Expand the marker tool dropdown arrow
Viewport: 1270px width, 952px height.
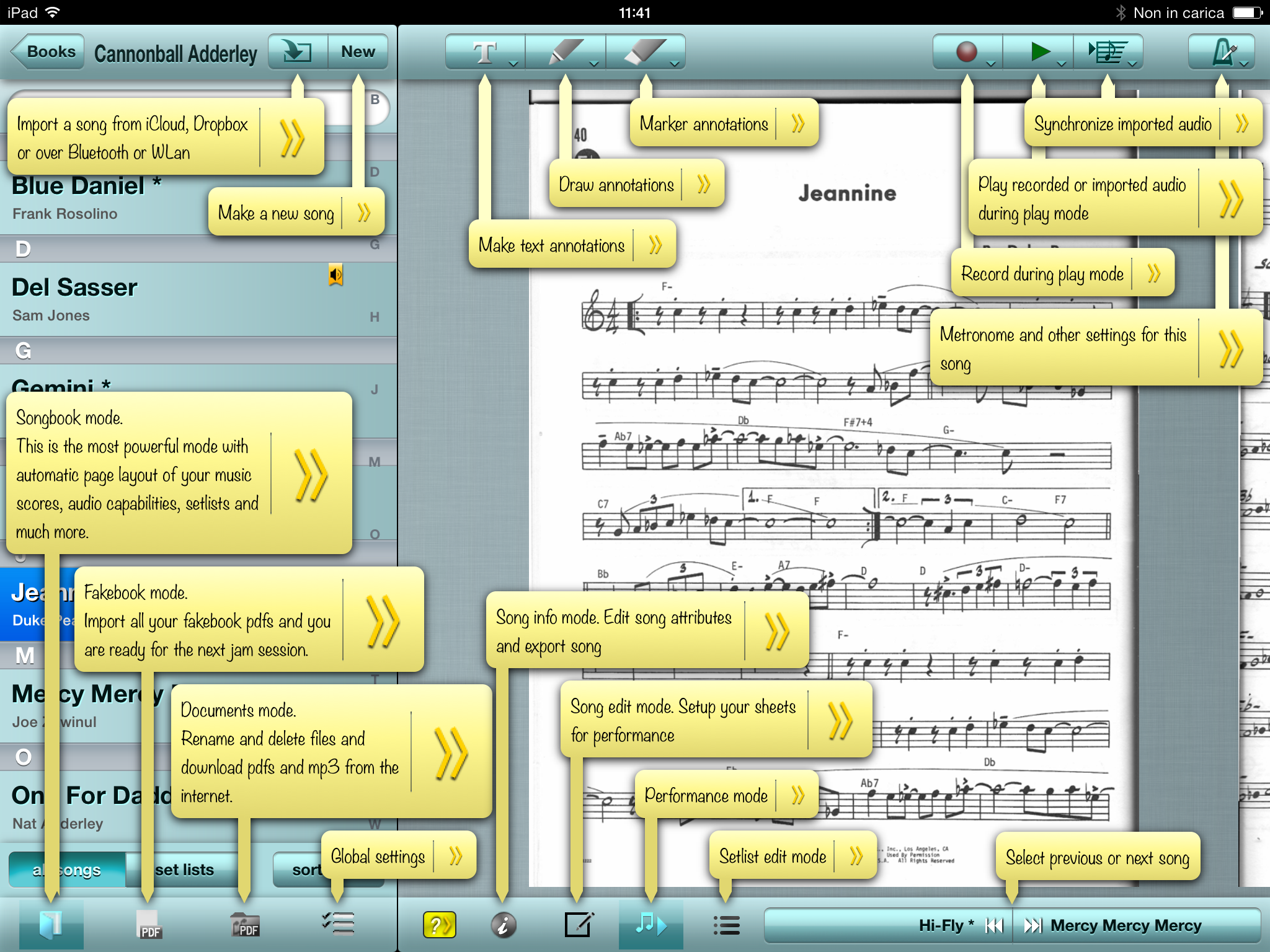pyautogui.click(x=674, y=63)
